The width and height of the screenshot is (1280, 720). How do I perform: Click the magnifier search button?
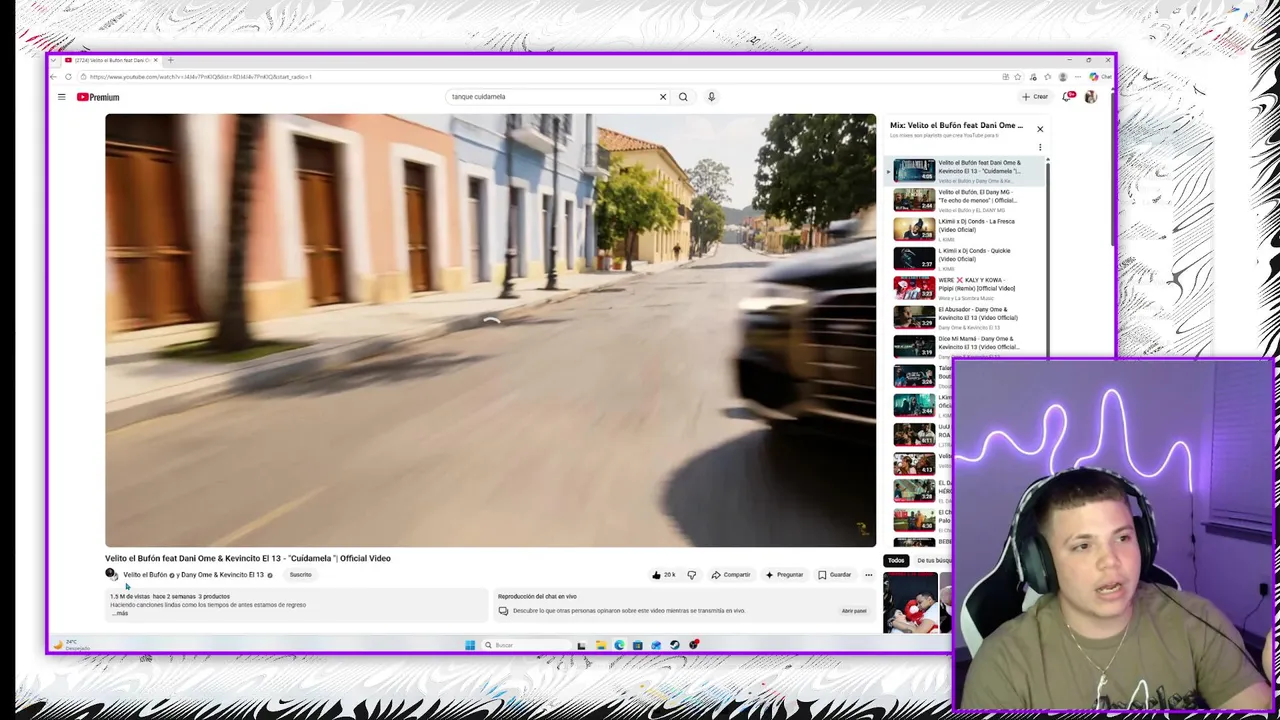(x=683, y=97)
